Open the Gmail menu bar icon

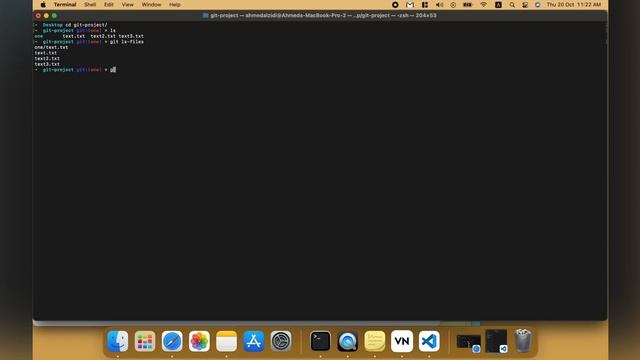[x=410, y=5]
